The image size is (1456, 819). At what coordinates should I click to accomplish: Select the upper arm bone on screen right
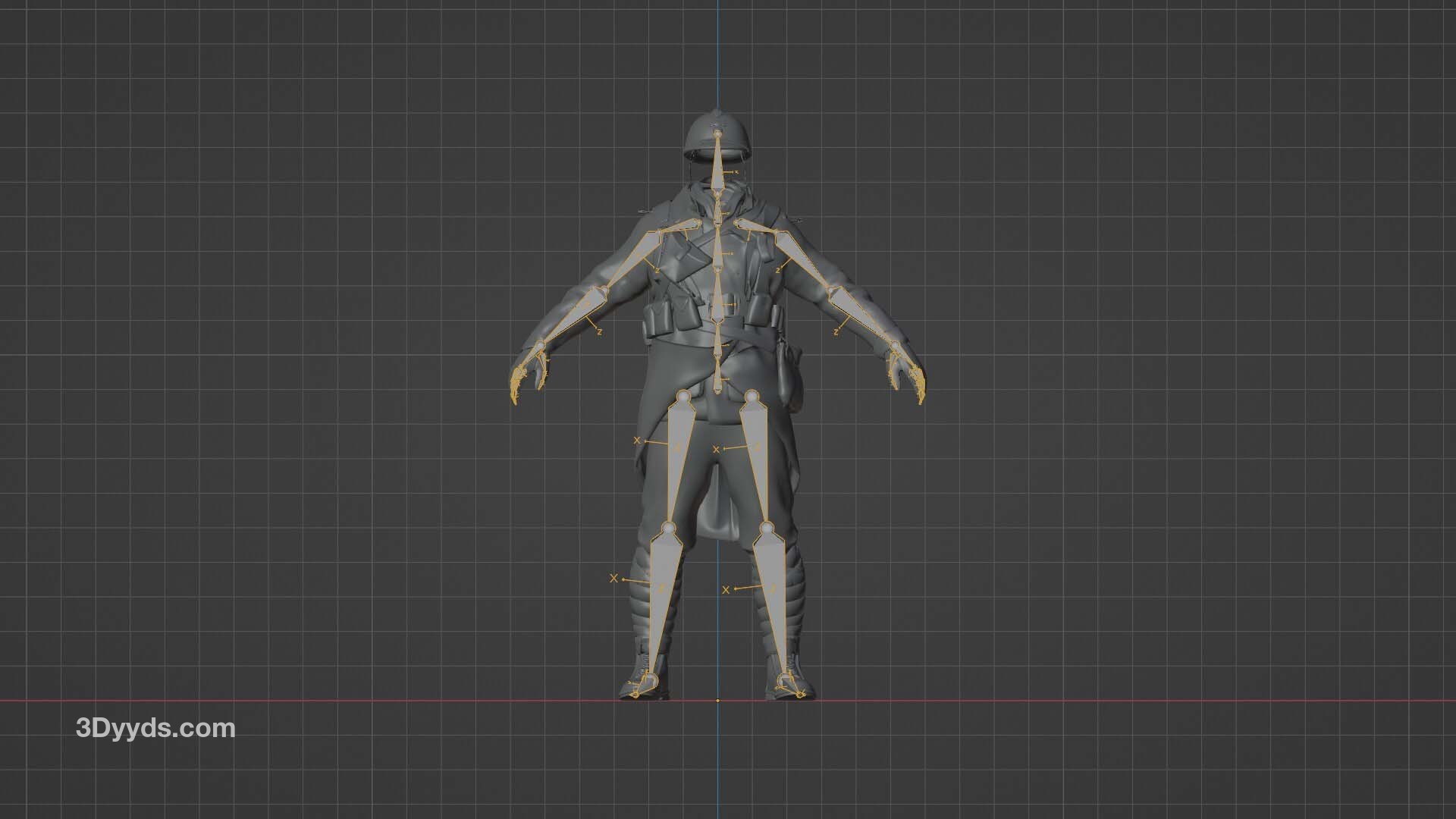click(796, 256)
